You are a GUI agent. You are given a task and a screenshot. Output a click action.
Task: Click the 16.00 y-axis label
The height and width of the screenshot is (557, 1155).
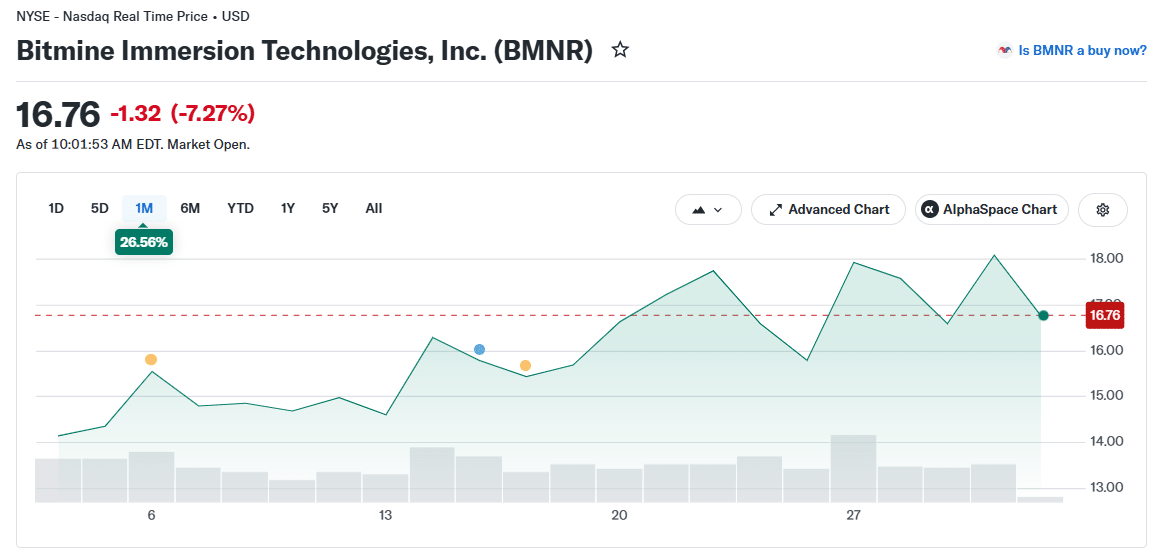coord(1106,350)
